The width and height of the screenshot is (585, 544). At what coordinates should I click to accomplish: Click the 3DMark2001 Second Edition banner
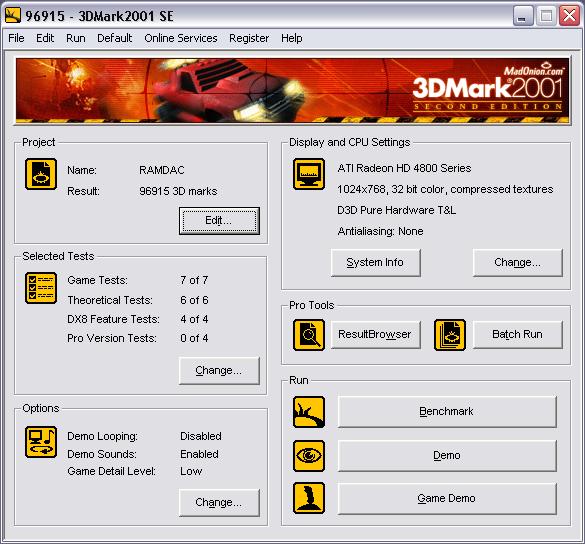click(292, 90)
